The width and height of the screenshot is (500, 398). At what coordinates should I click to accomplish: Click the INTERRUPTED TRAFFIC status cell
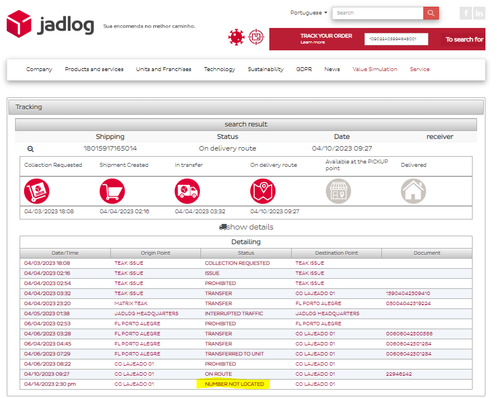(234, 314)
